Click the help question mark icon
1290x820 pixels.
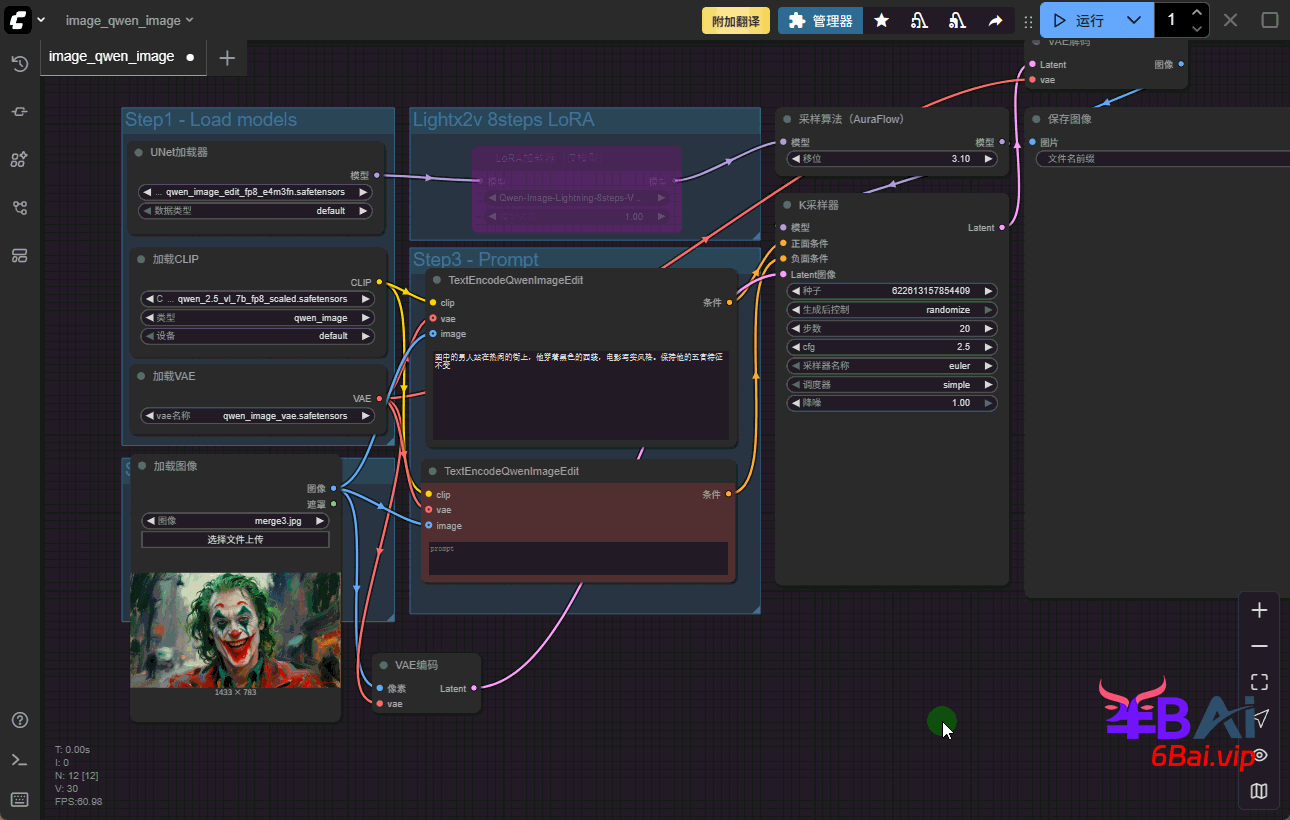click(19, 720)
